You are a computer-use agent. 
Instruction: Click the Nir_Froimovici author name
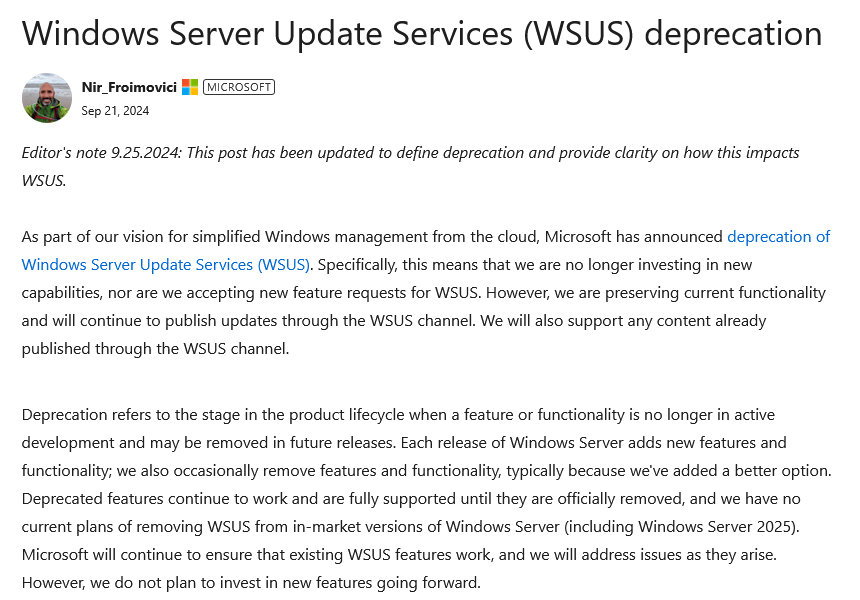pyautogui.click(x=129, y=87)
